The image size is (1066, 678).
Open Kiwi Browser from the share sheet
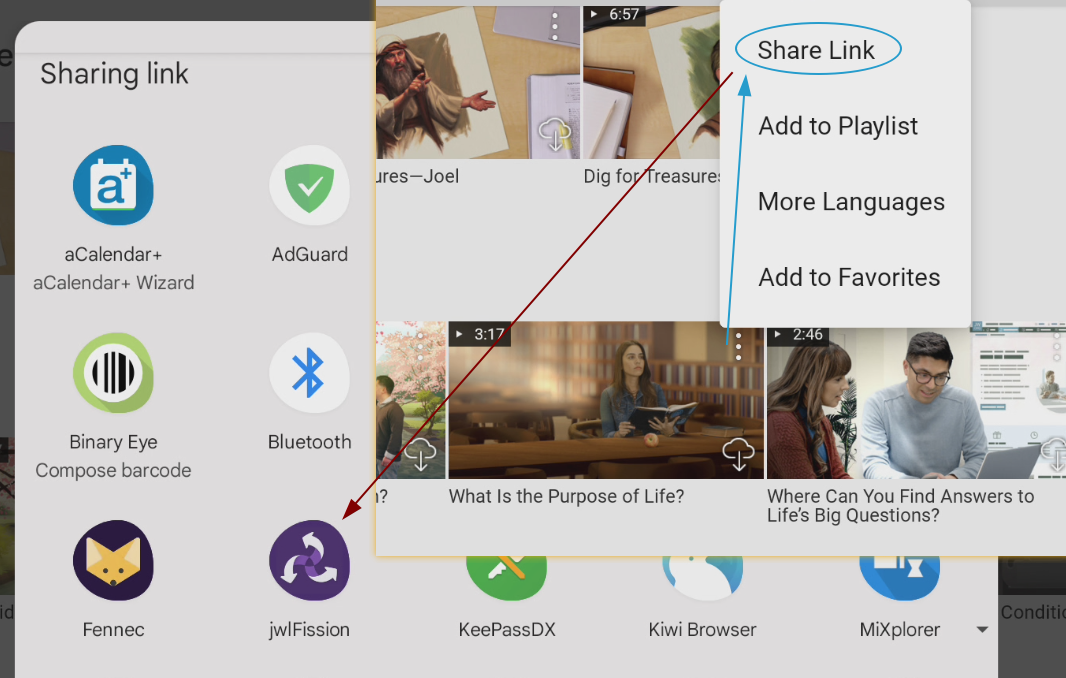click(702, 578)
